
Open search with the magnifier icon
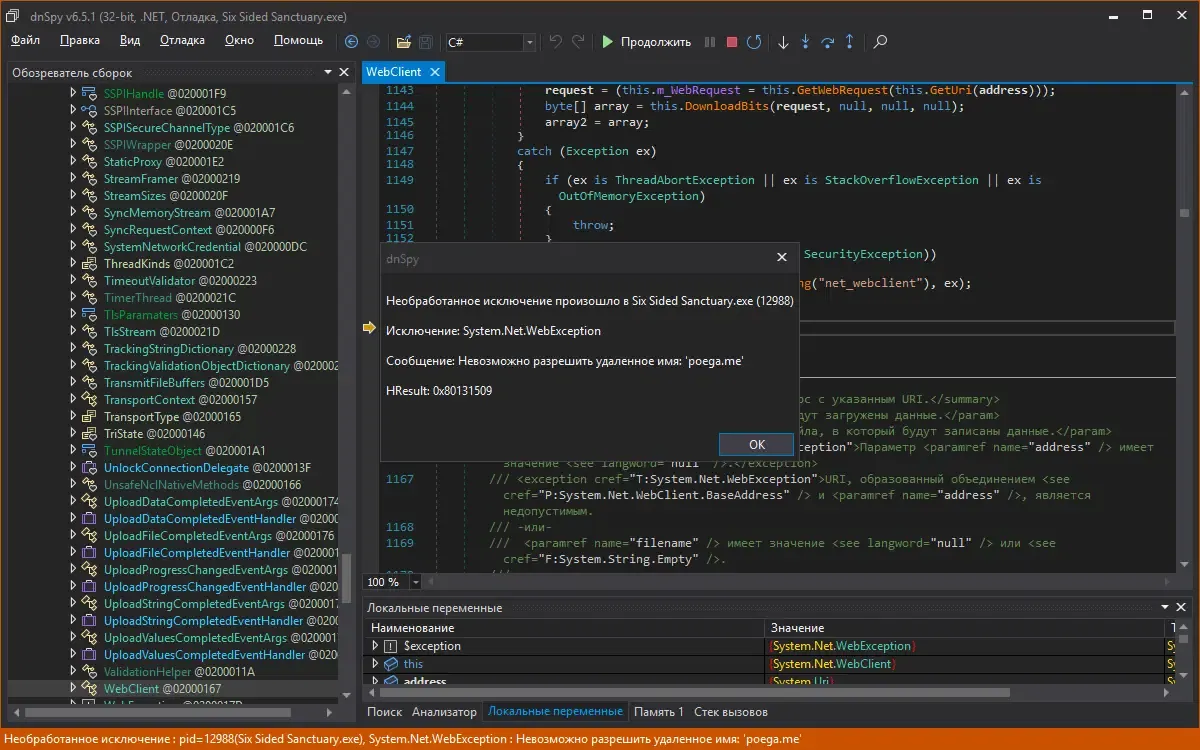click(880, 42)
